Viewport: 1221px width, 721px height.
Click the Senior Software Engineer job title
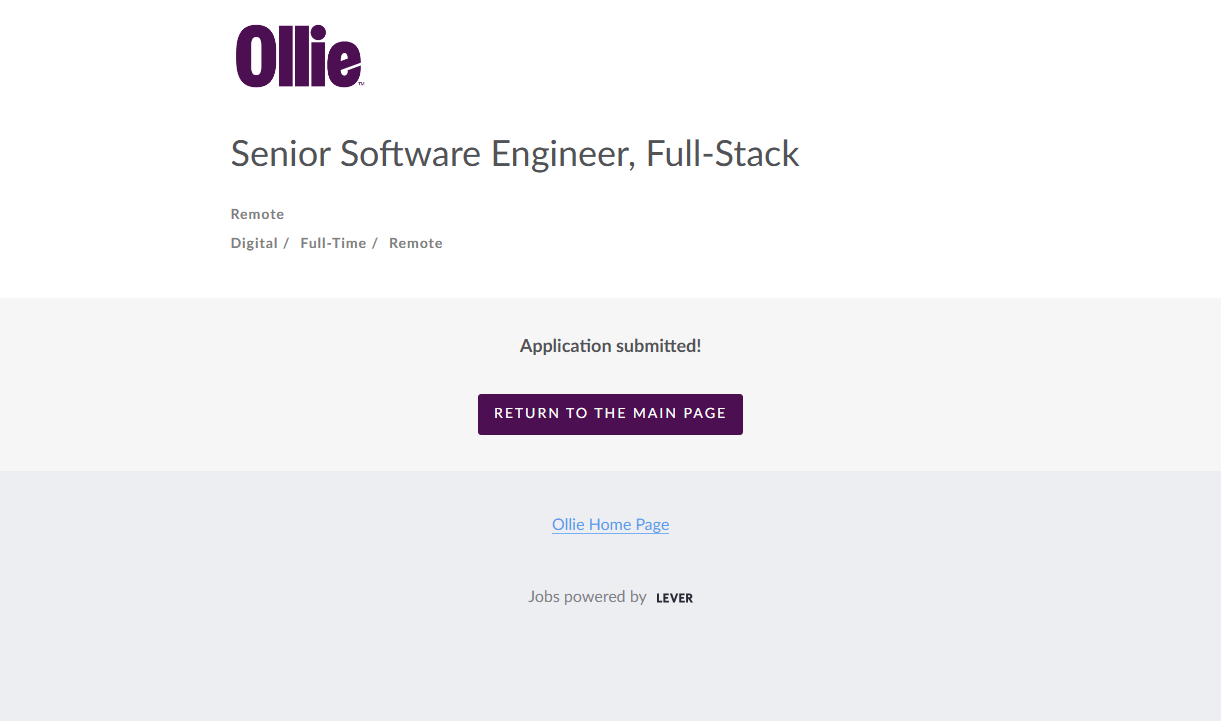tap(515, 154)
